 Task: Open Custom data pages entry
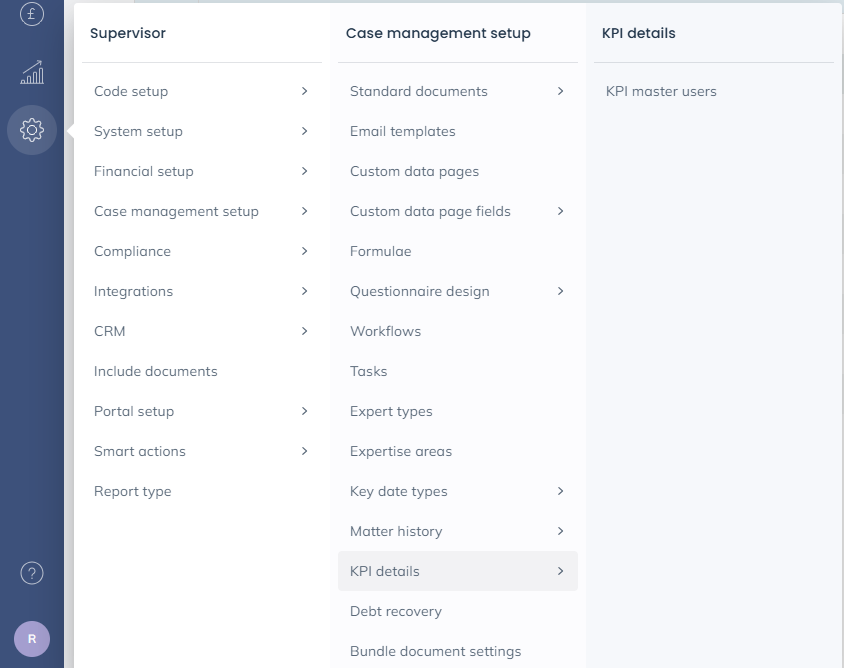[x=414, y=171]
